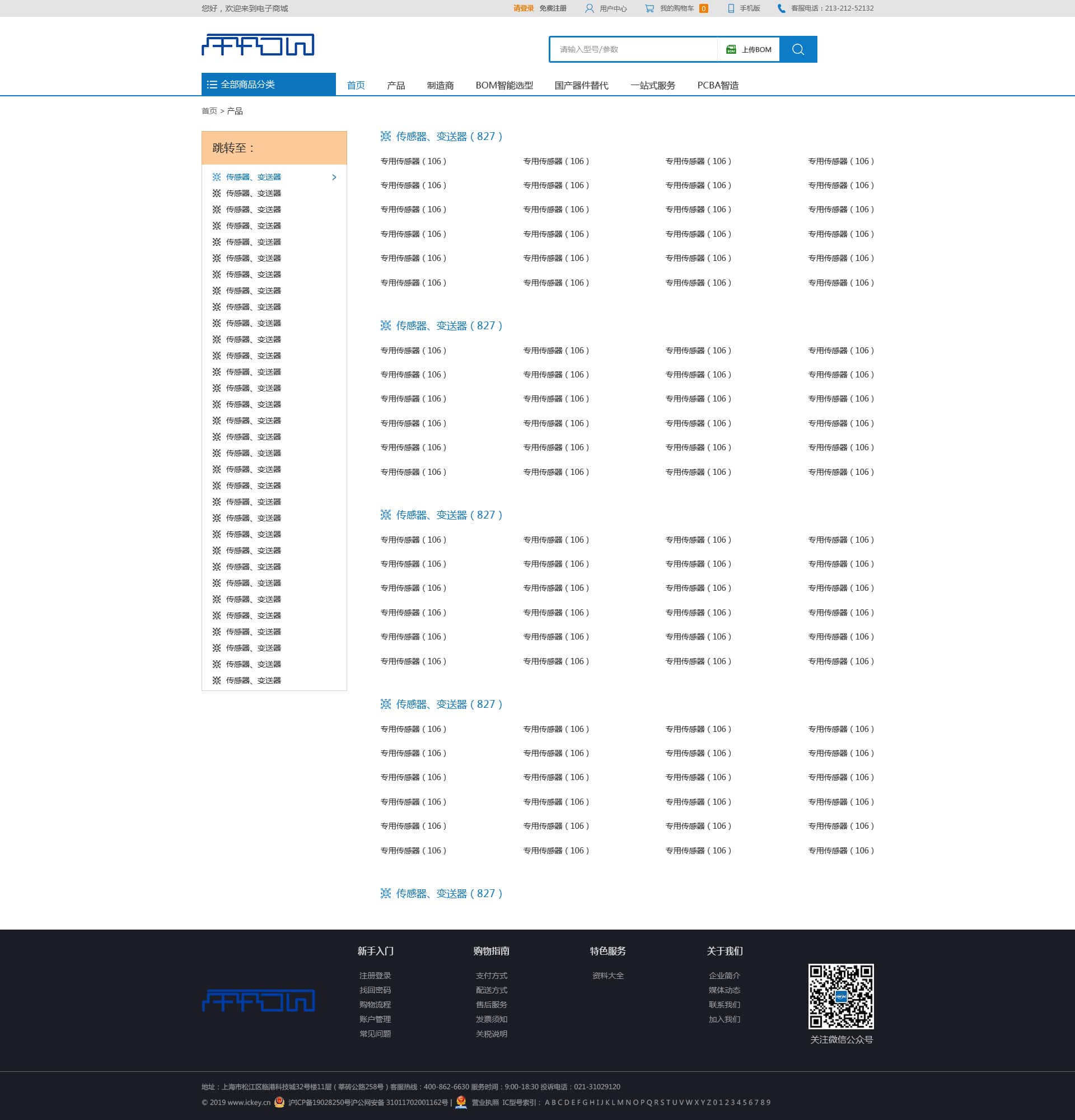Click the first 传感器、变送器 (827) section heading

448,136
